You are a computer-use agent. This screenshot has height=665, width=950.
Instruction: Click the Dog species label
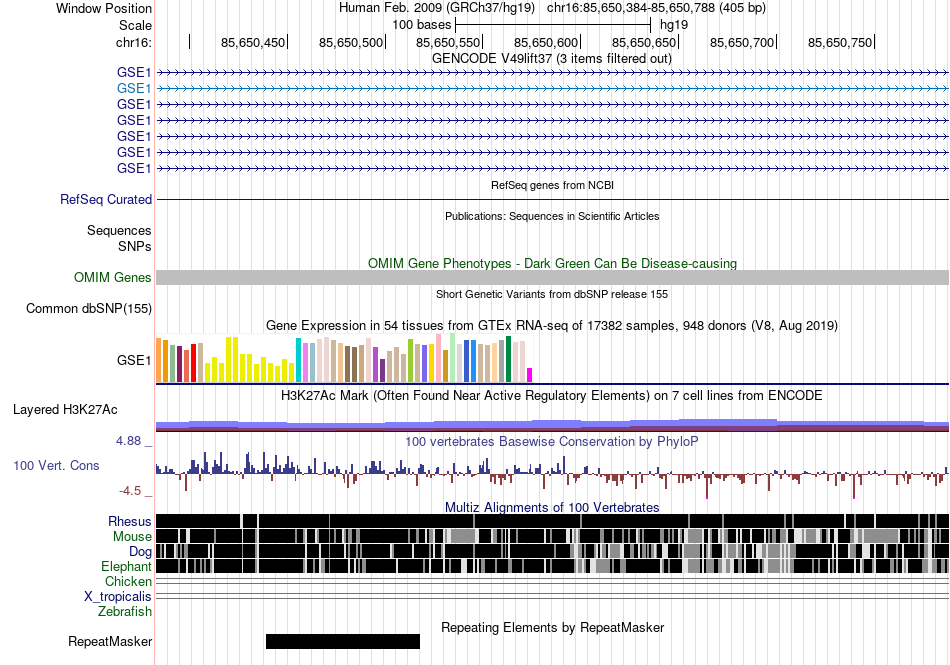[x=140, y=552]
